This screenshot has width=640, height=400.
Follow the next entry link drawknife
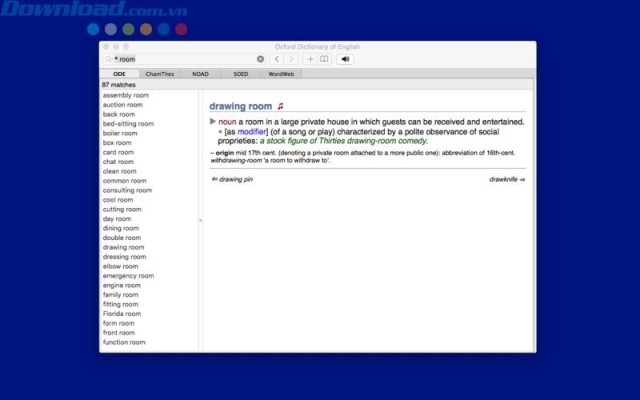tap(507, 179)
